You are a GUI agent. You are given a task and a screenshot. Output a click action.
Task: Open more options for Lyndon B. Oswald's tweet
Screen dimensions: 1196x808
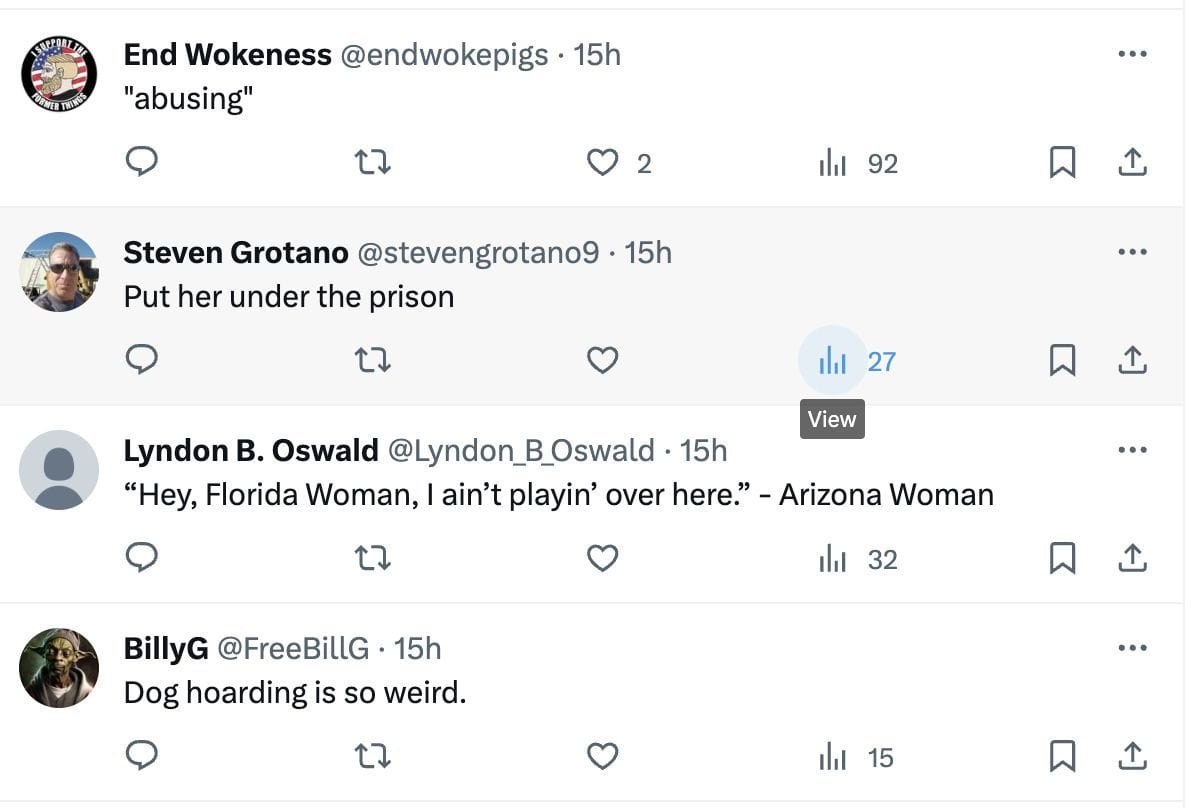[1132, 450]
